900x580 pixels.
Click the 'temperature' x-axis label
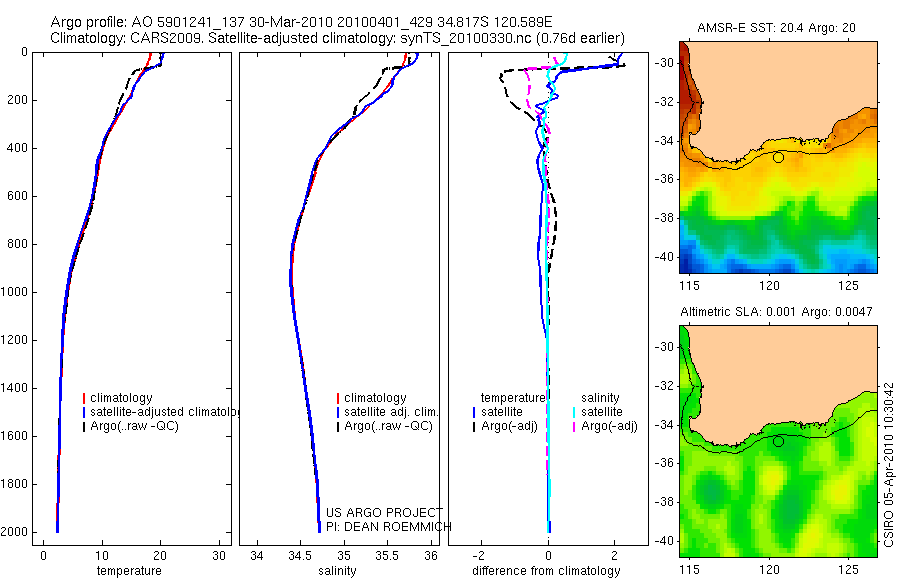tap(129, 571)
